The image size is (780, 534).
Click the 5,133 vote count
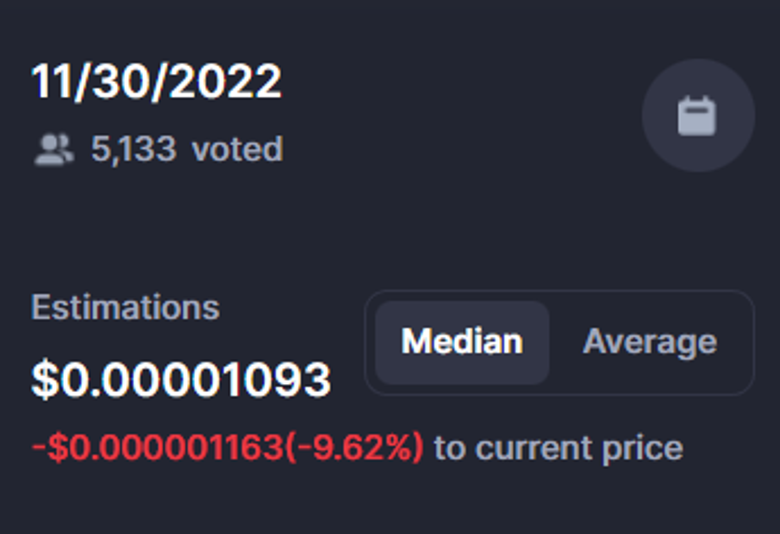pyautogui.click(x=133, y=150)
